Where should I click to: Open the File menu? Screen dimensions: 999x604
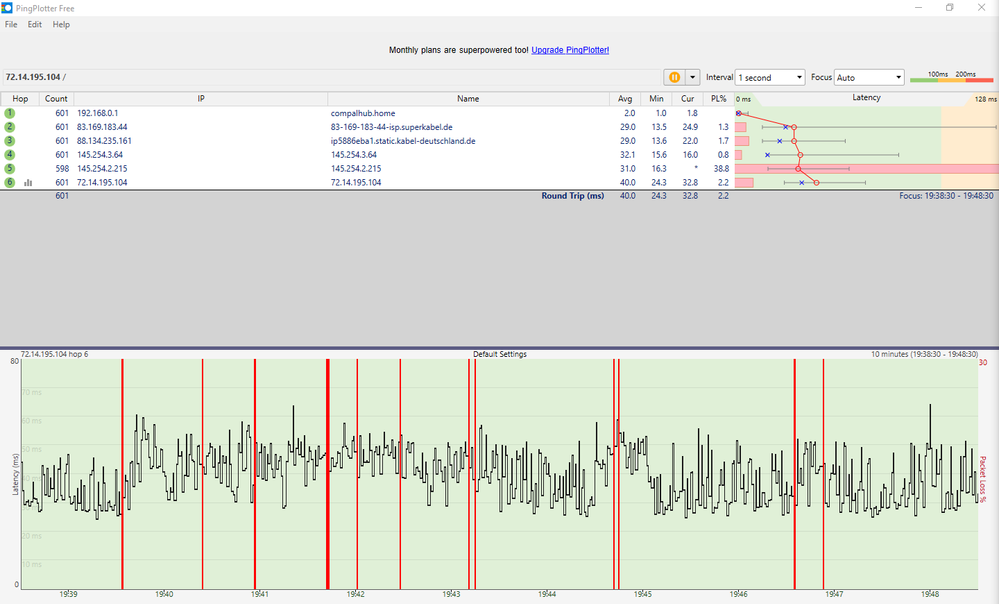coord(11,24)
